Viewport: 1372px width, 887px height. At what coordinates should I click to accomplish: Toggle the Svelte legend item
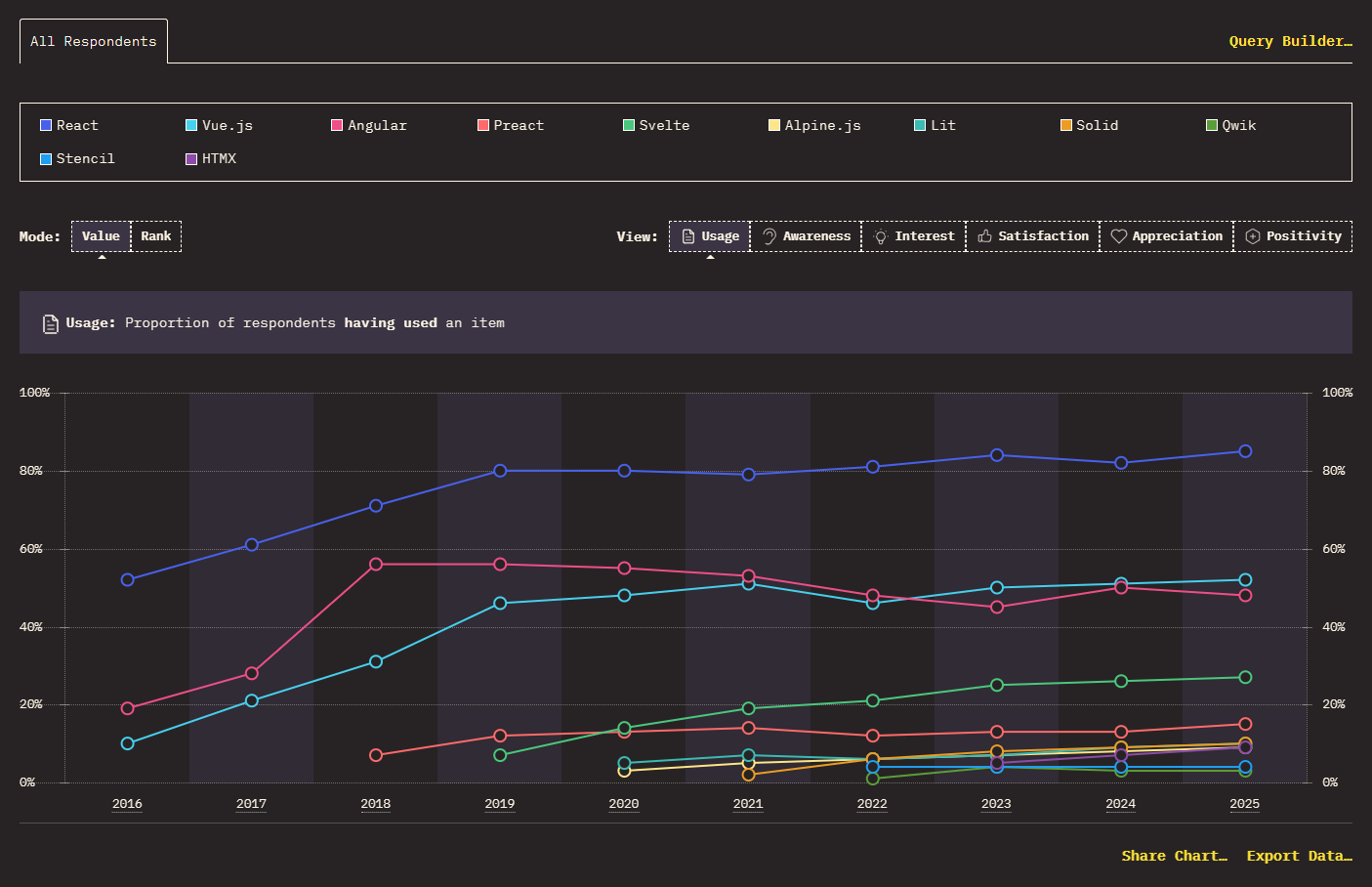(x=657, y=125)
